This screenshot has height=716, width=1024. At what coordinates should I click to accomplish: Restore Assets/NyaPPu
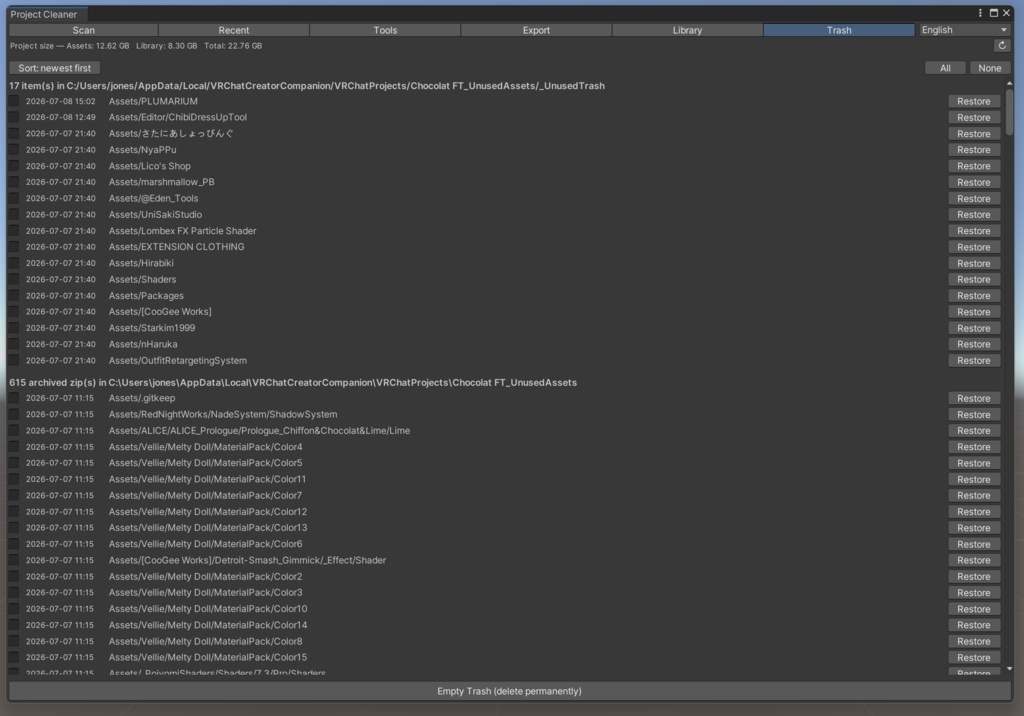click(x=974, y=150)
